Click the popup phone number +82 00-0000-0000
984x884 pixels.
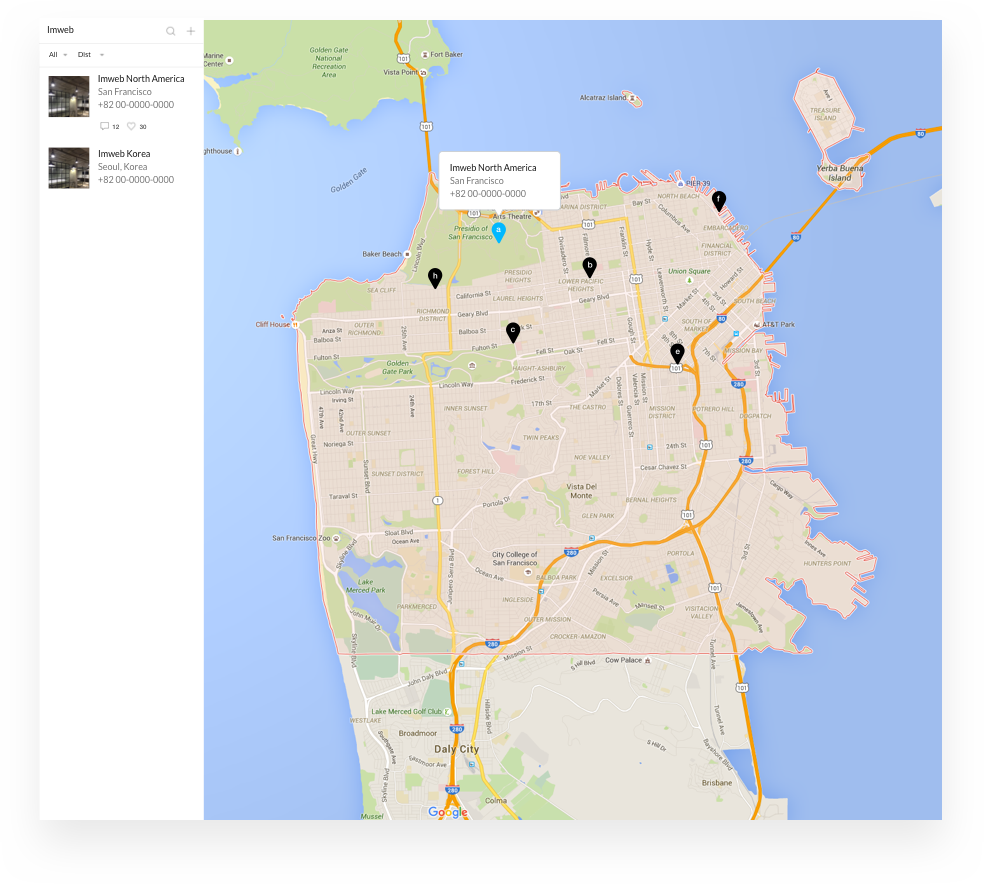[488, 194]
